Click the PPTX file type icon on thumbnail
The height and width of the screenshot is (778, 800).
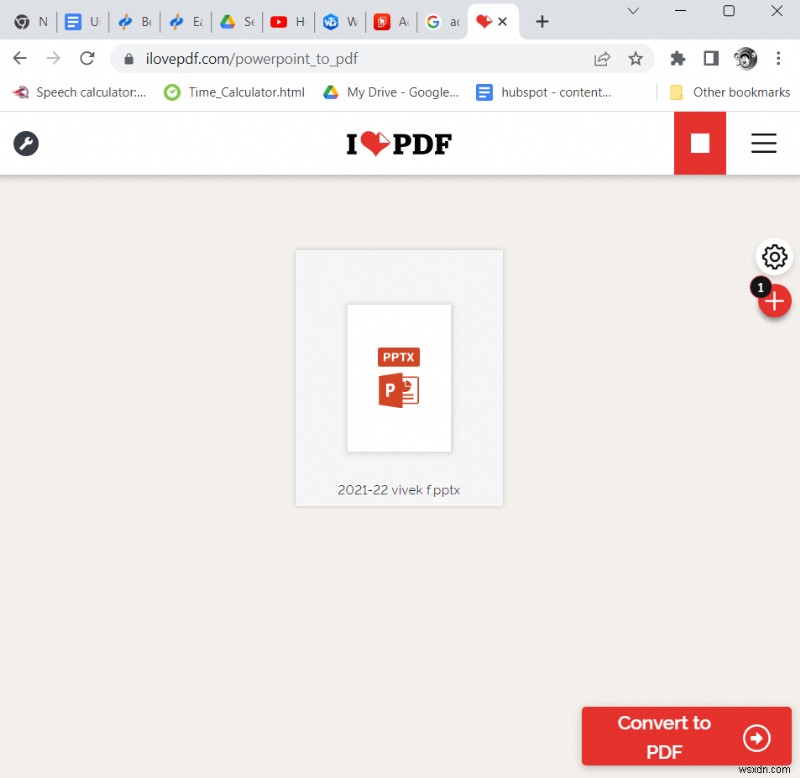click(x=399, y=357)
